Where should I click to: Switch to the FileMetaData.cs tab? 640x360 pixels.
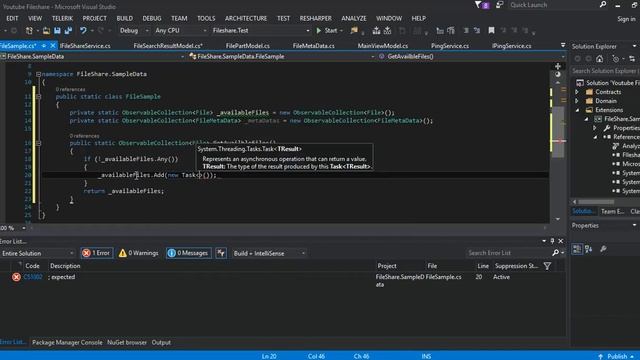[x=313, y=46]
